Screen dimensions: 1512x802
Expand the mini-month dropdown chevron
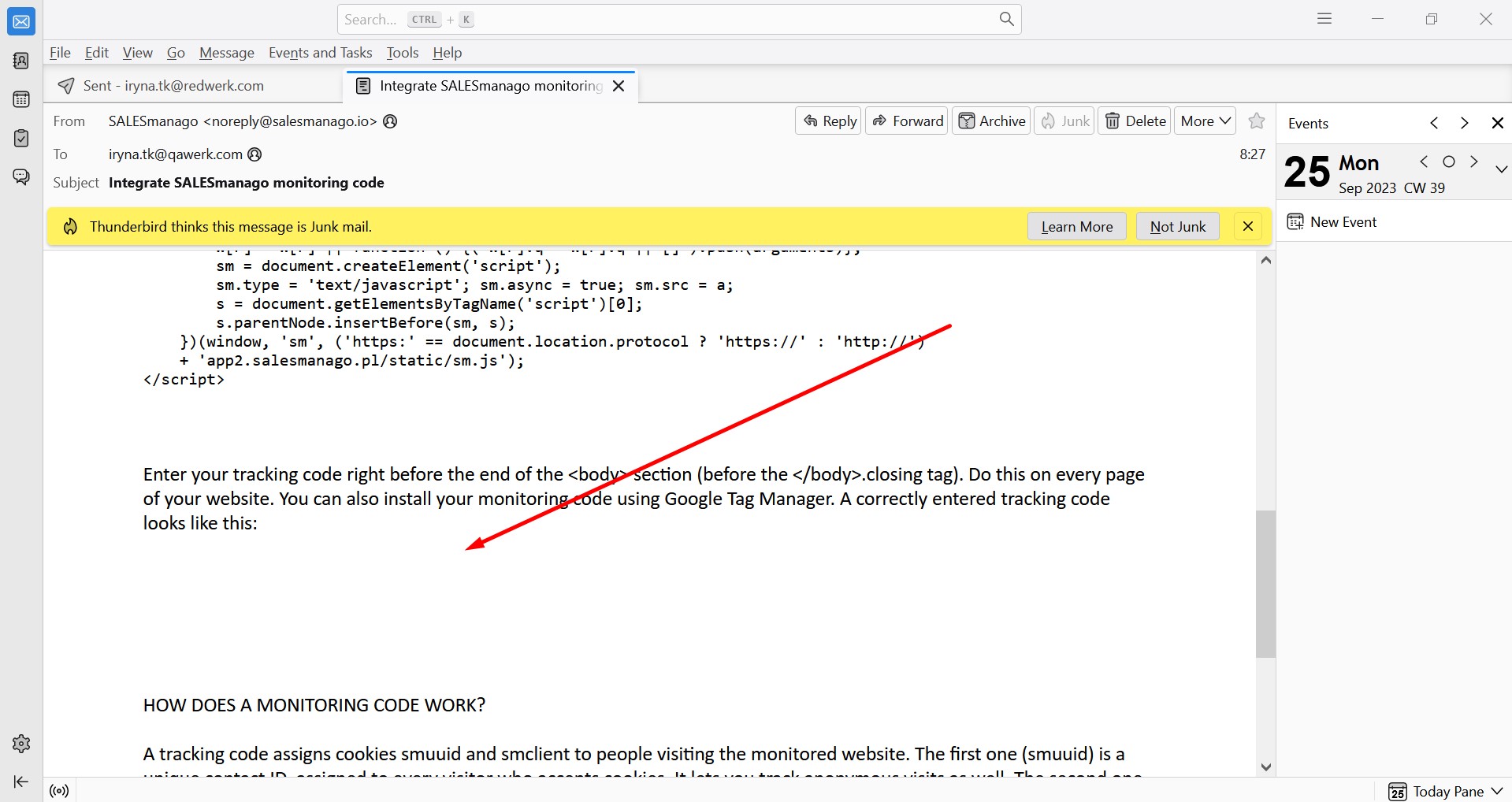pos(1501,169)
